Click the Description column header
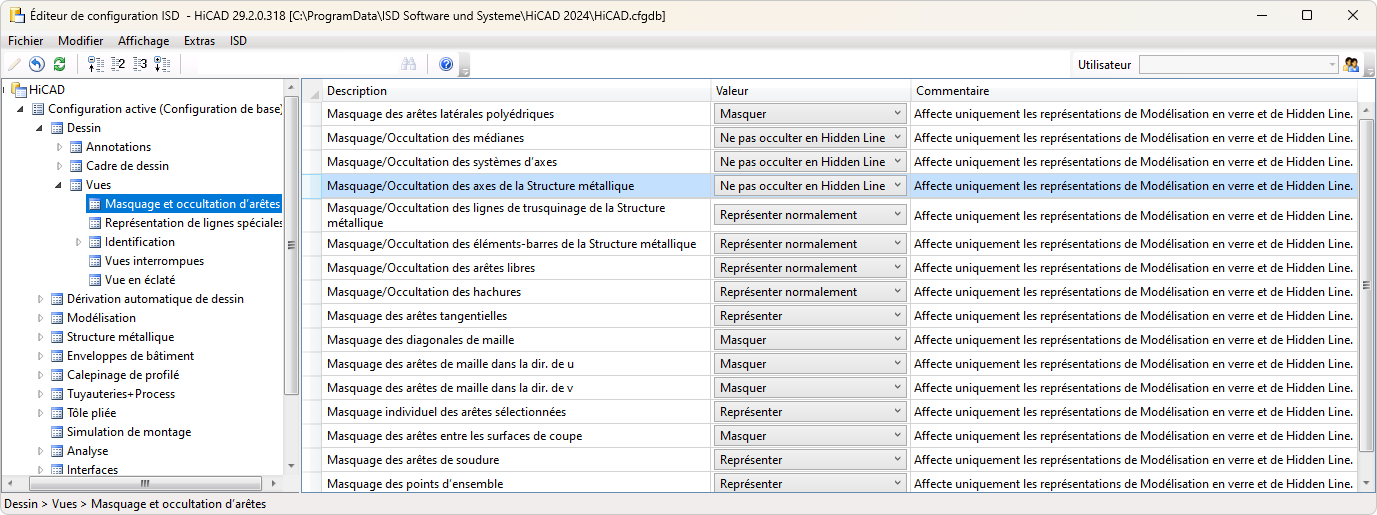1377x515 pixels. tap(516, 91)
